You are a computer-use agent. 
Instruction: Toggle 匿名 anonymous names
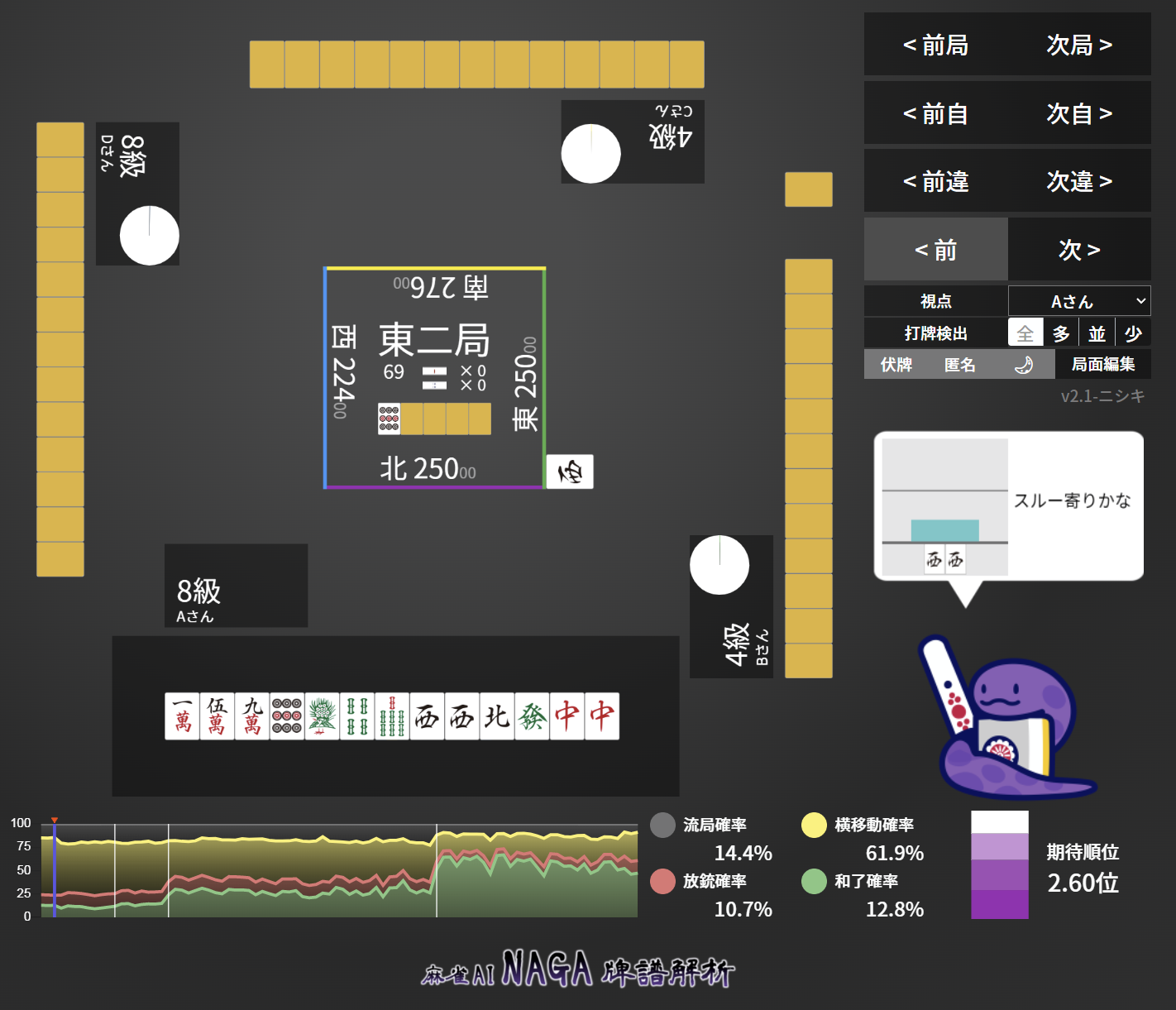coord(960,365)
